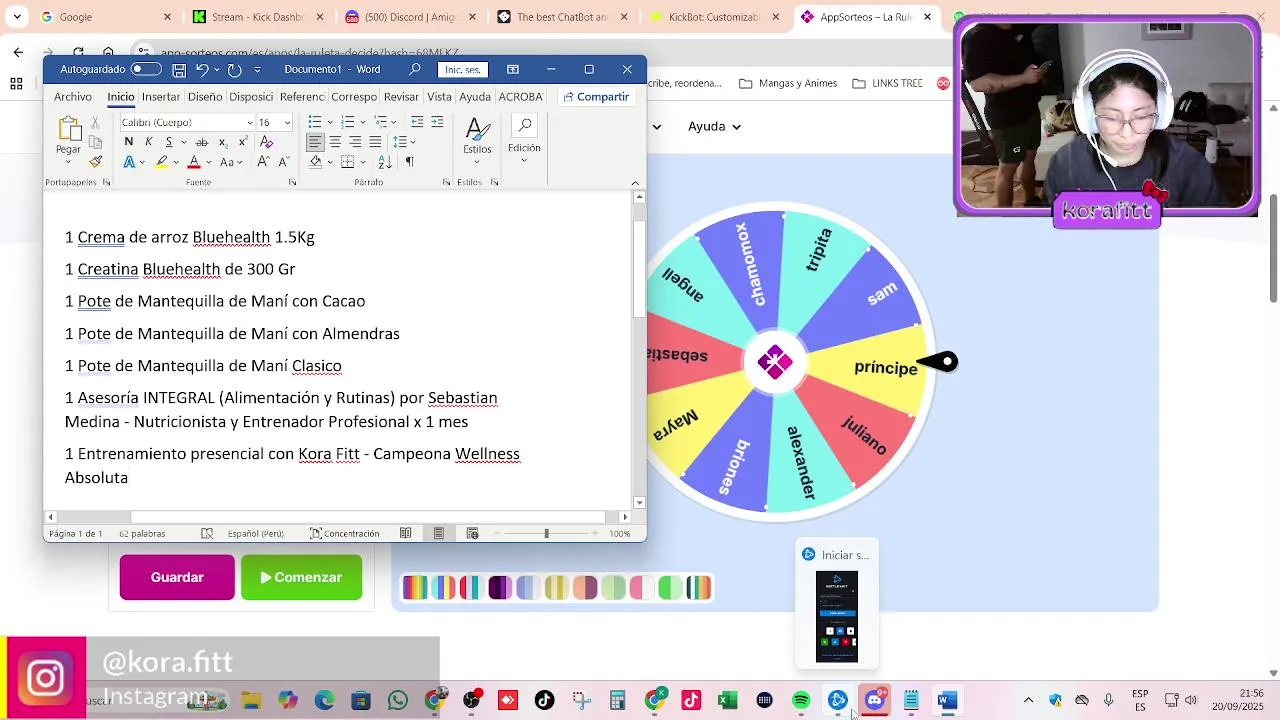This screenshot has height=720, width=1280.
Task: Open Discord from the taskbar
Action: tap(875, 700)
